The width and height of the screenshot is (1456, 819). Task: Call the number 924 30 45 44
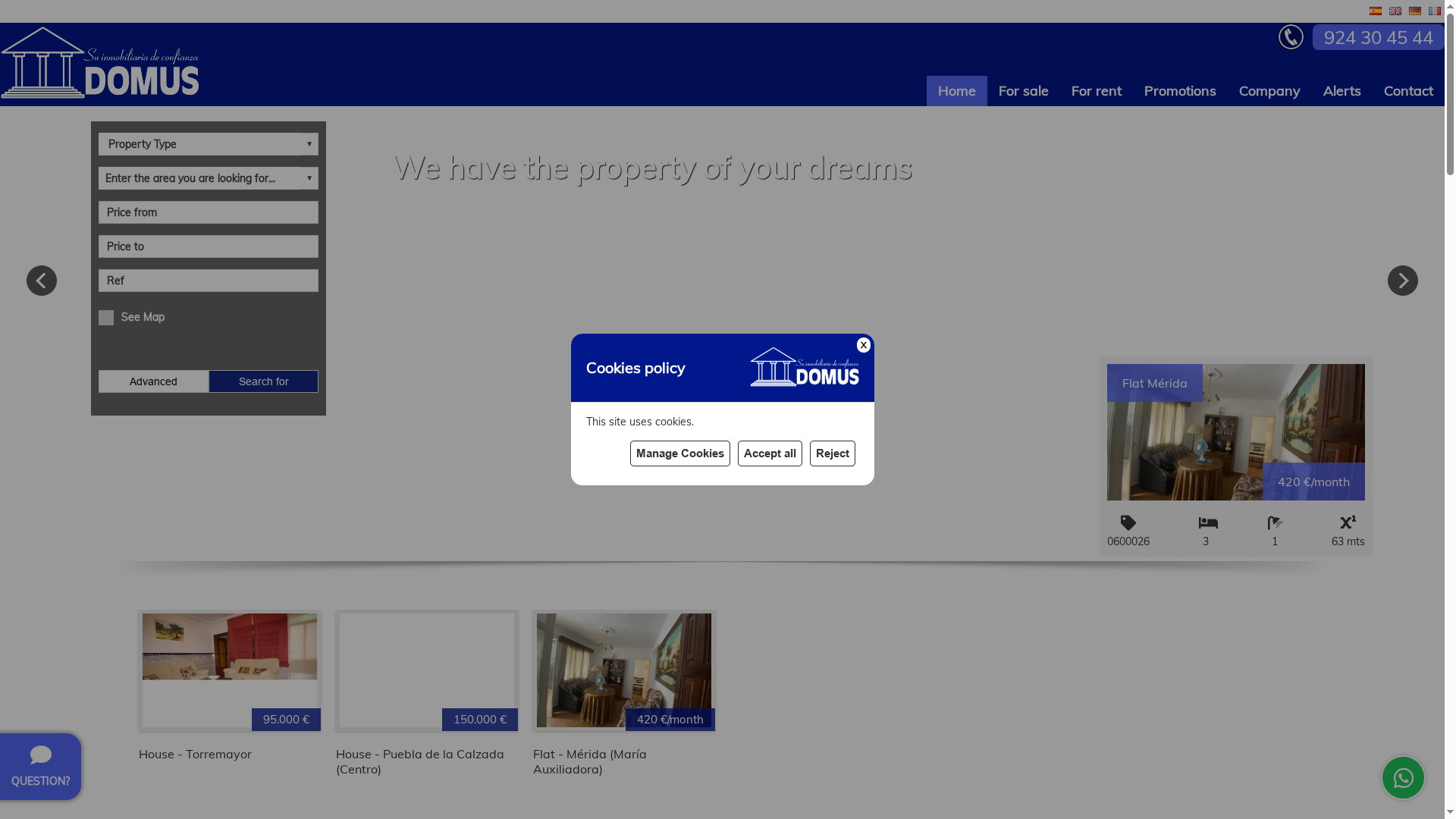click(1378, 37)
